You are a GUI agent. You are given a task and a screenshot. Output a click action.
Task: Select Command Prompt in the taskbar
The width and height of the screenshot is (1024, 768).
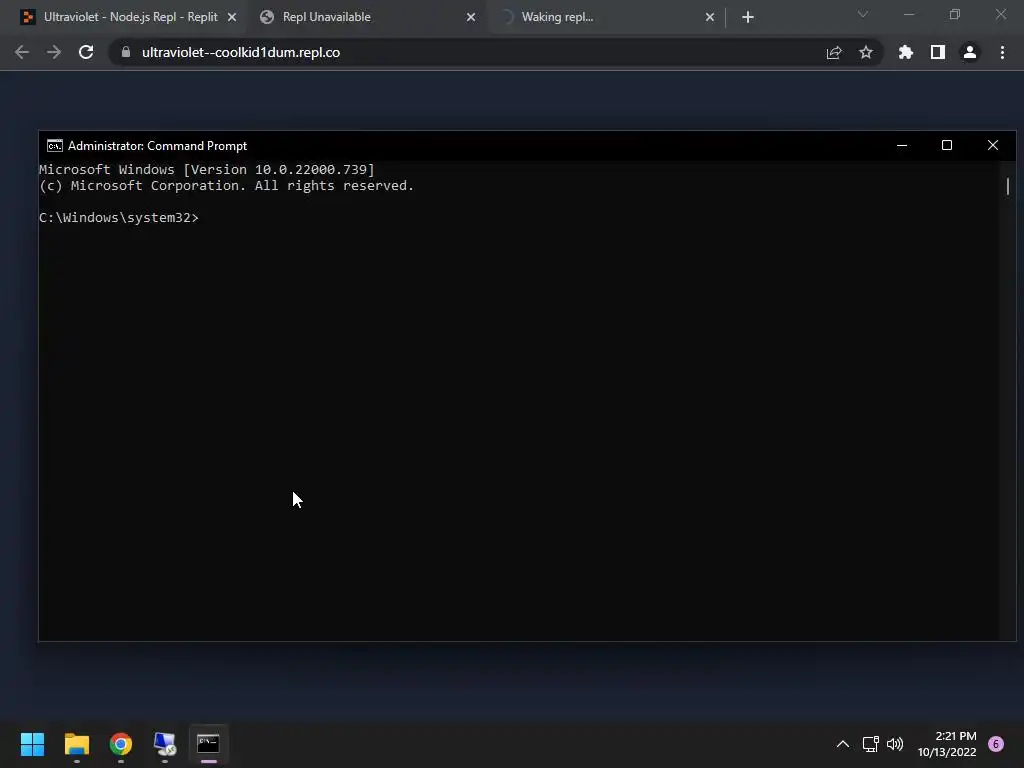click(x=208, y=744)
